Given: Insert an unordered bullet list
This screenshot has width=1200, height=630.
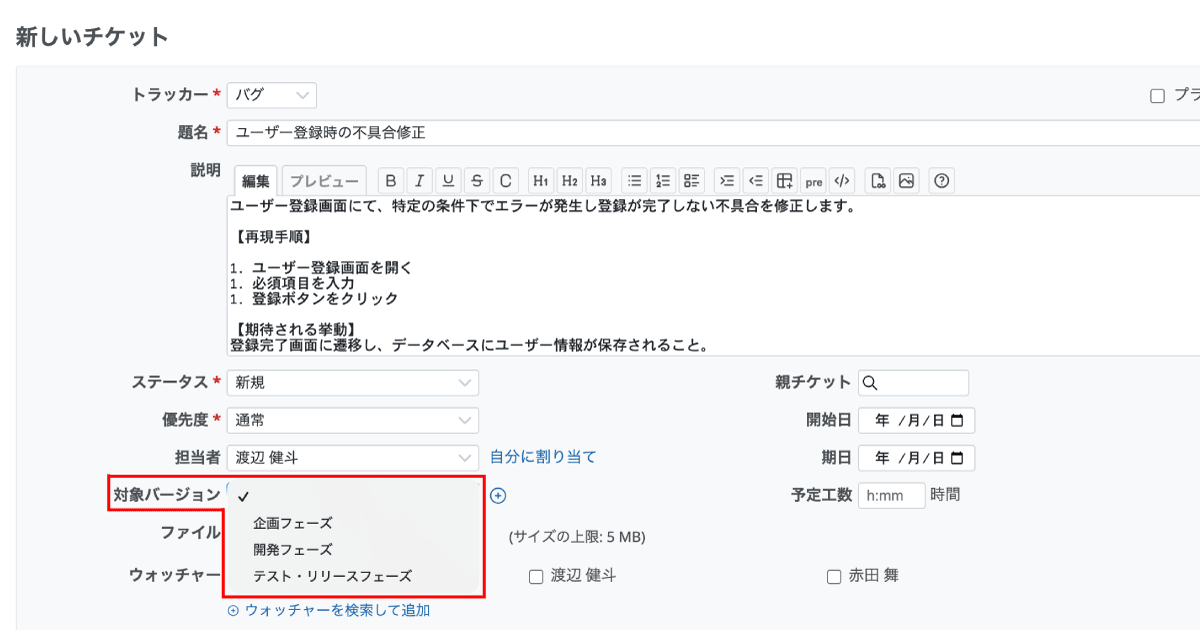Looking at the screenshot, I should coord(634,181).
